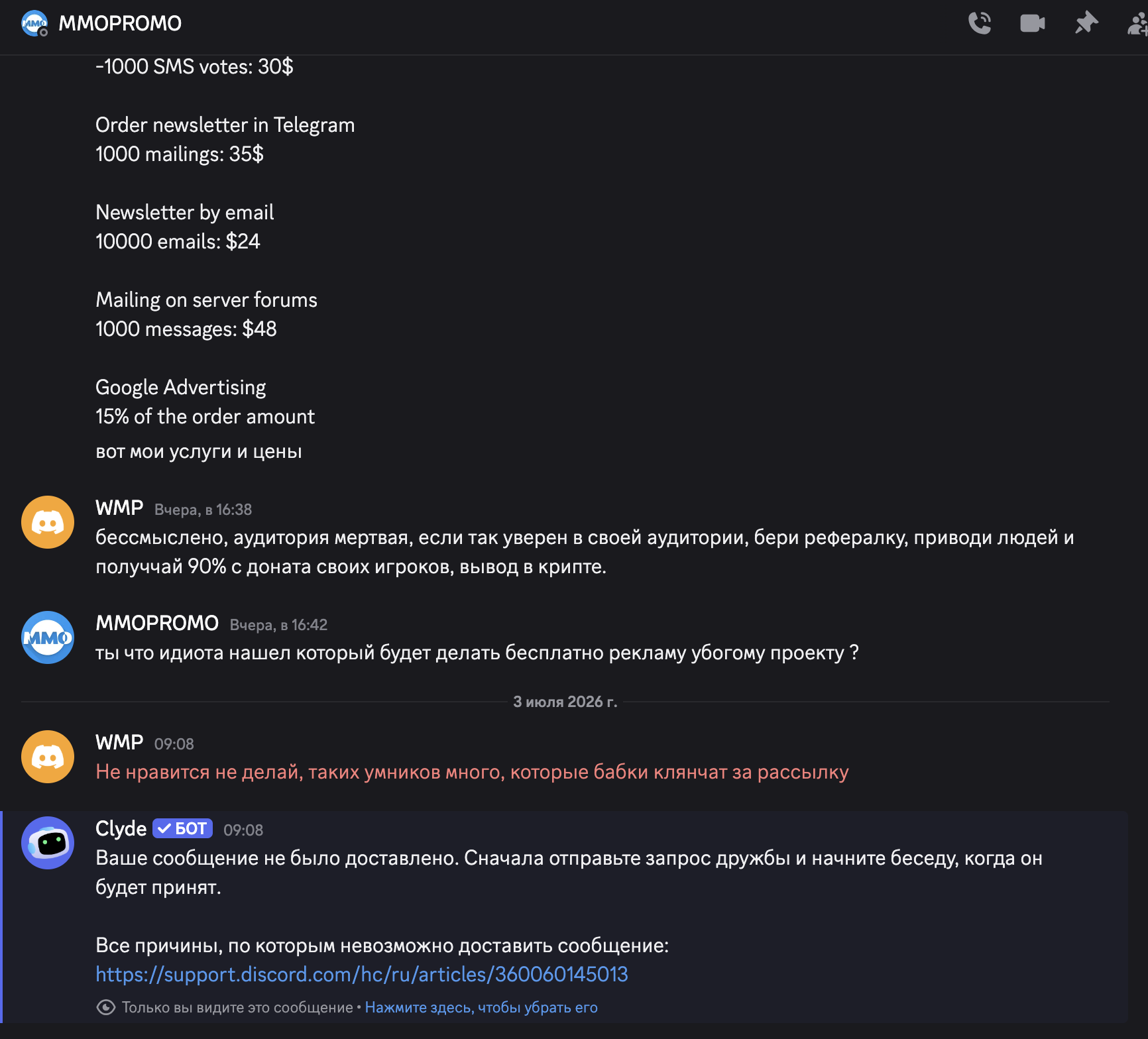Screen dimensions: 1148x1039
Task: Click the Clyde username
Action: pos(121,828)
